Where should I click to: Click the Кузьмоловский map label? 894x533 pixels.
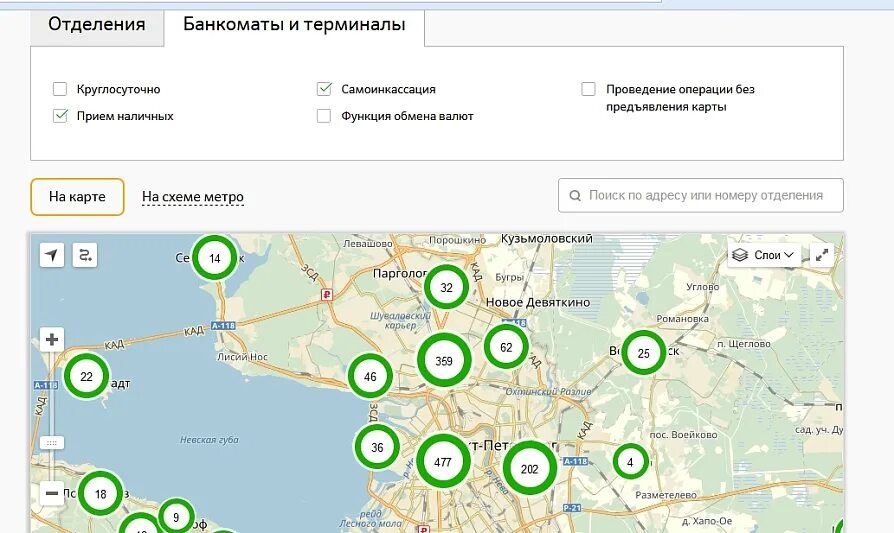tap(547, 239)
